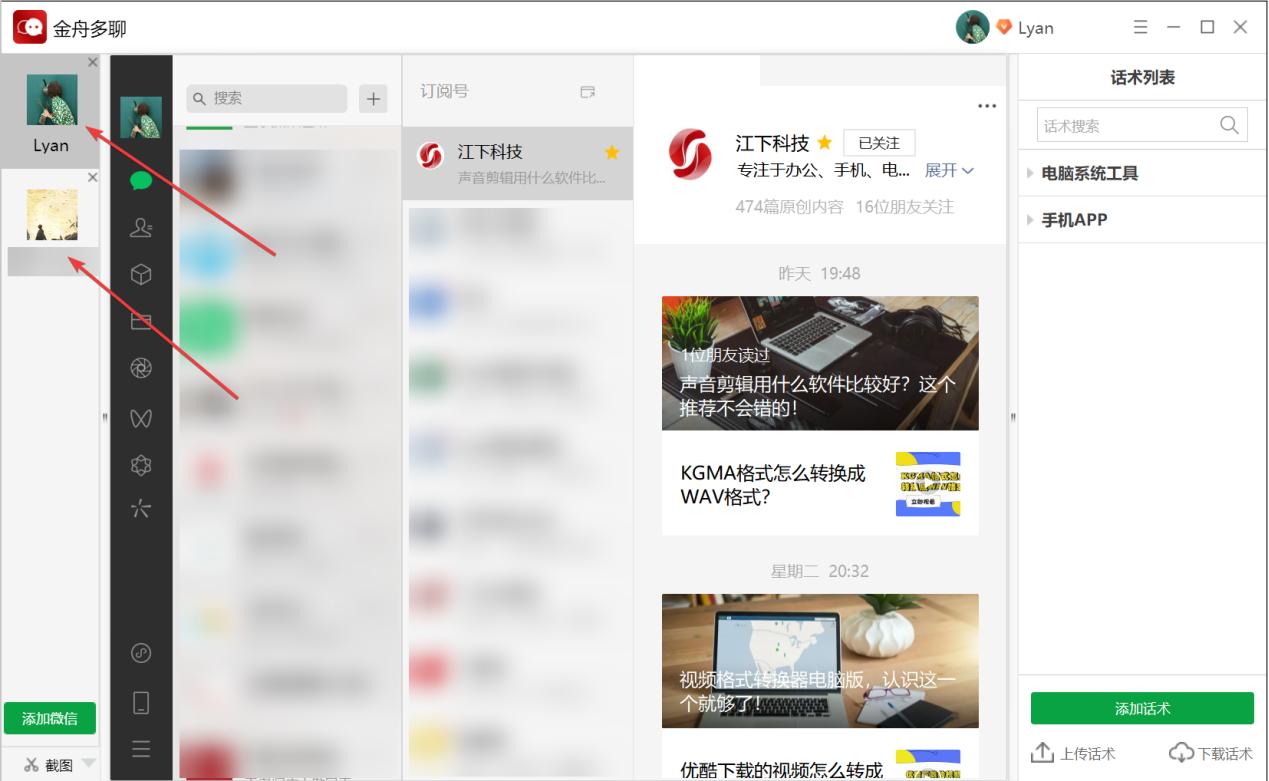This screenshot has height=781, width=1269.
Task: Click the 话术搜索 magnifier icon
Action: [x=1229, y=124]
